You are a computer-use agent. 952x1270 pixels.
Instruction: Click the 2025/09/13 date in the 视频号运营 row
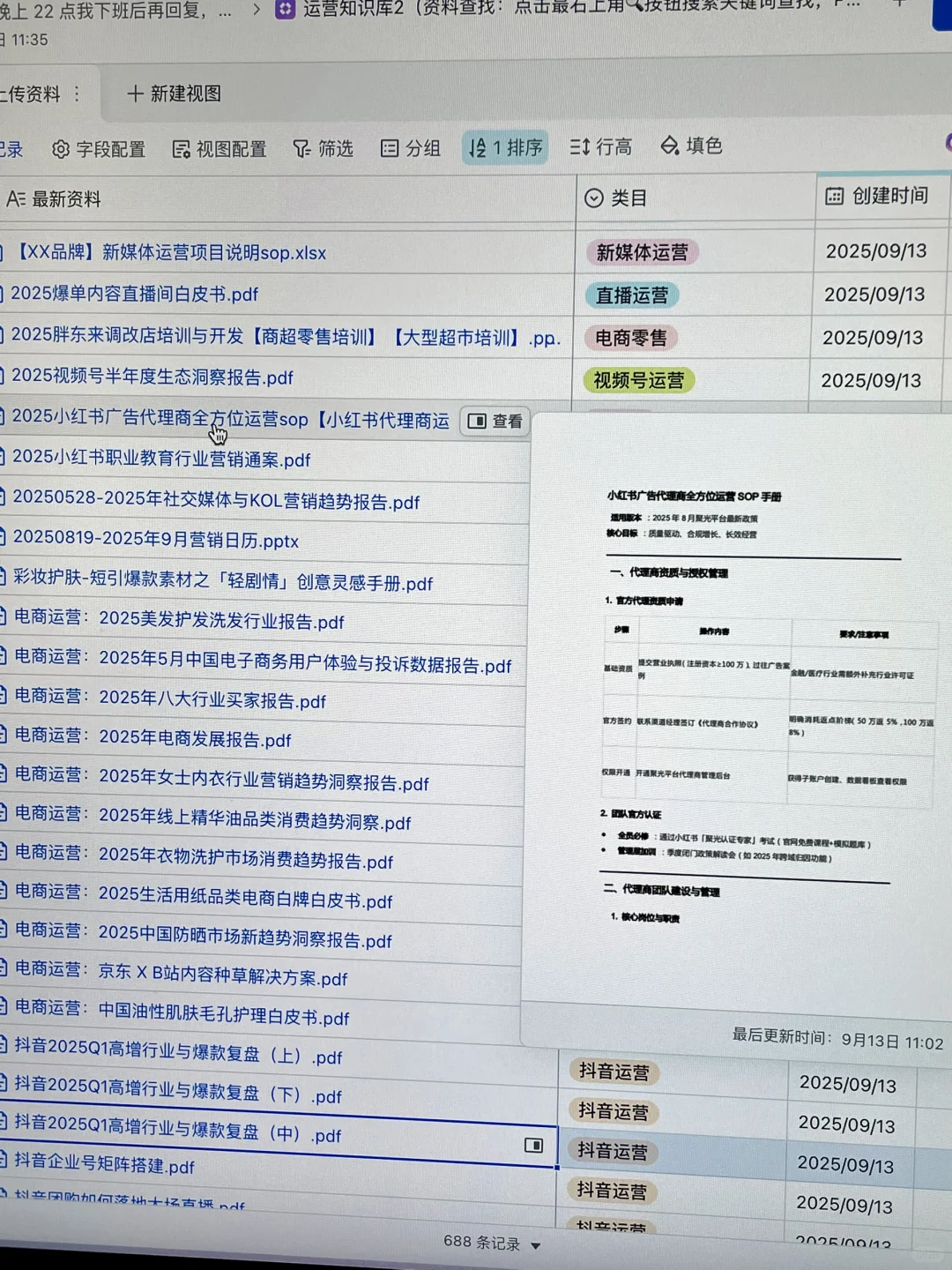[x=871, y=380]
